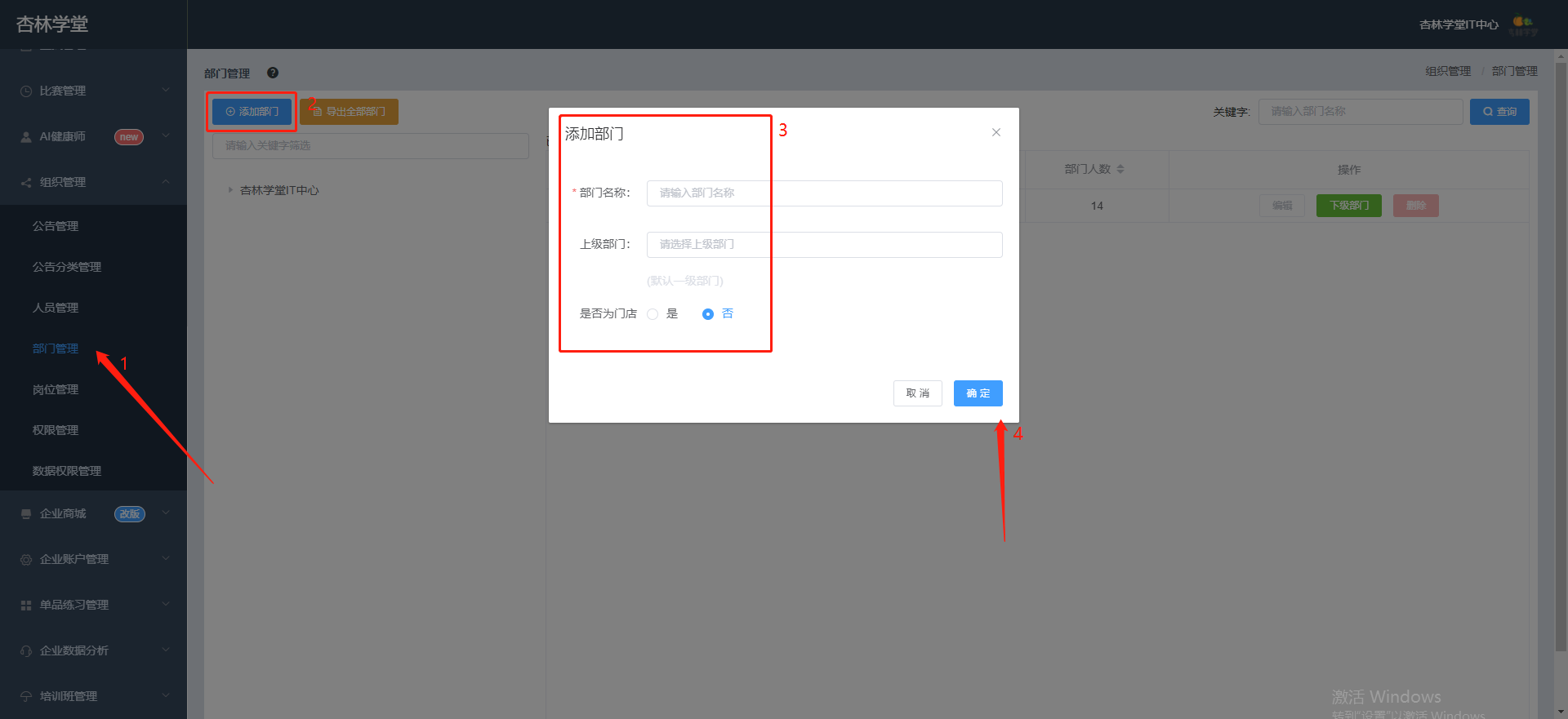The width and height of the screenshot is (1568, 719).
Task: Click the 导出全部部门 button
Action: (x=350, y=112)
